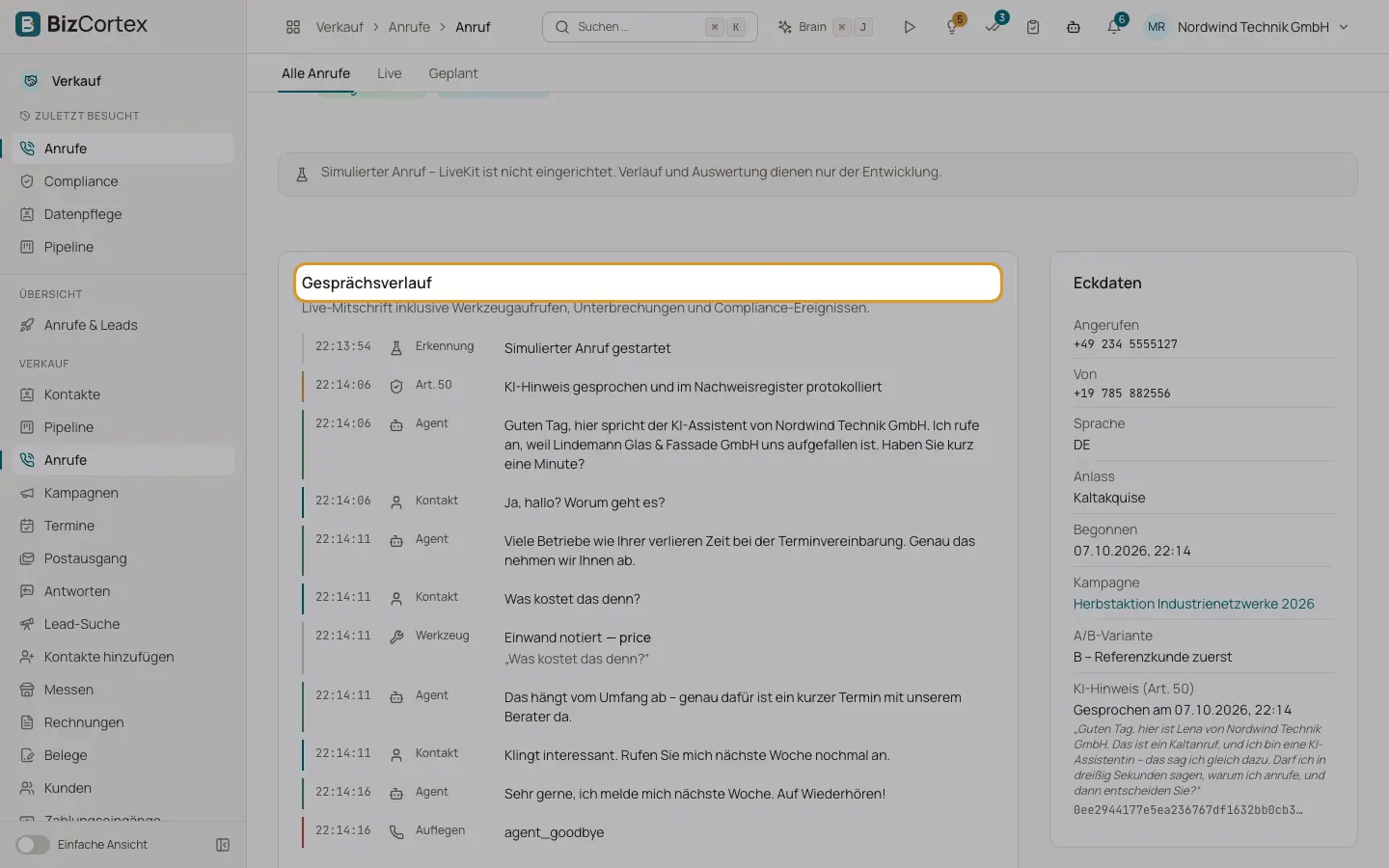Open the notifications bell with badge 6
Image resolution: width=1389 pixels, height=868 pixels.
(x=1114, y=27)
